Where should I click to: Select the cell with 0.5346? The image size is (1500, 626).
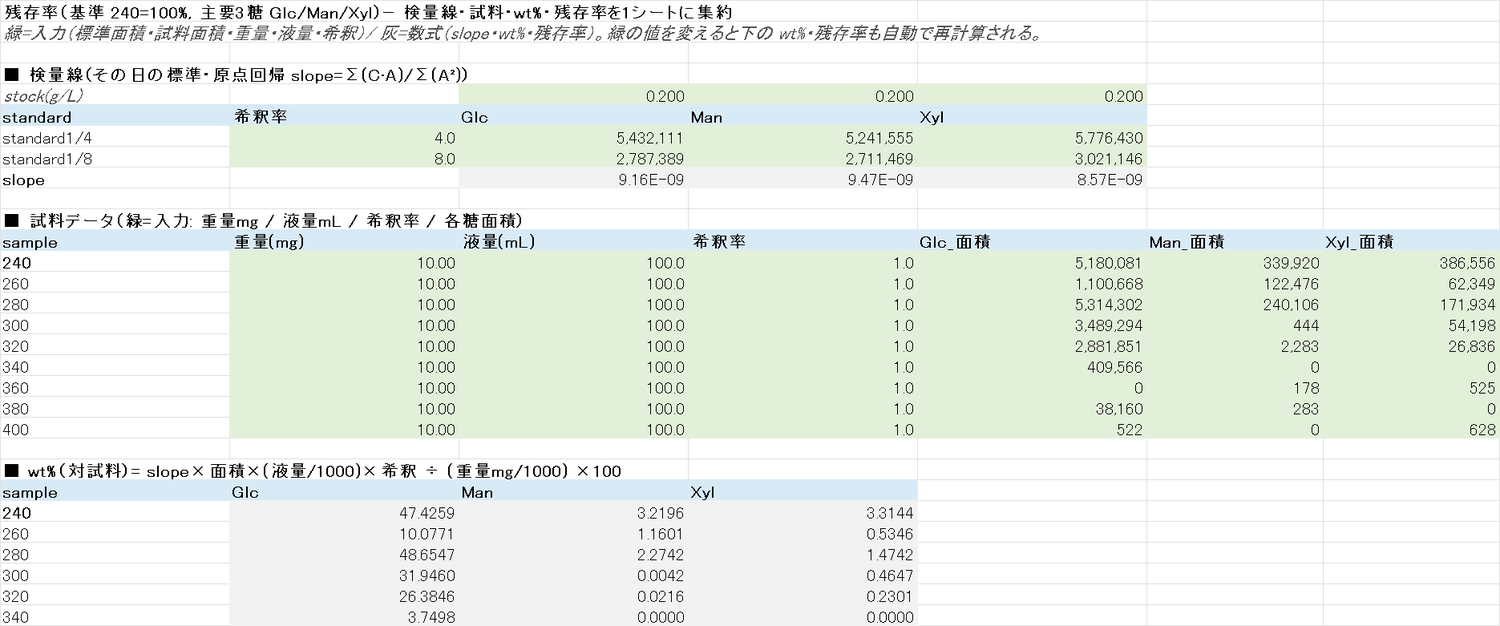[x=802, y=534]
